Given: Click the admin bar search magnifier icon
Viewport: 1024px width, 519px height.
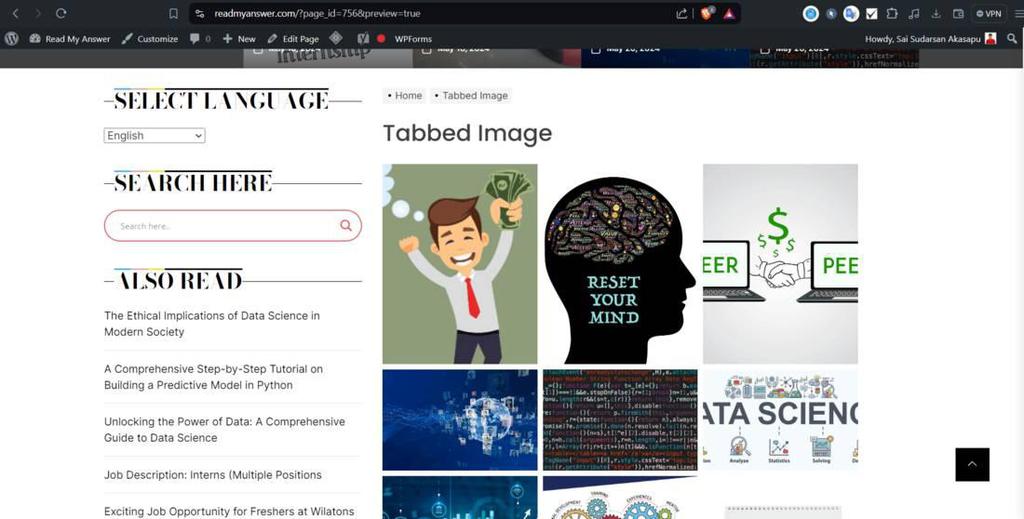Looking at the screenshot, I should pos(1012,39).
